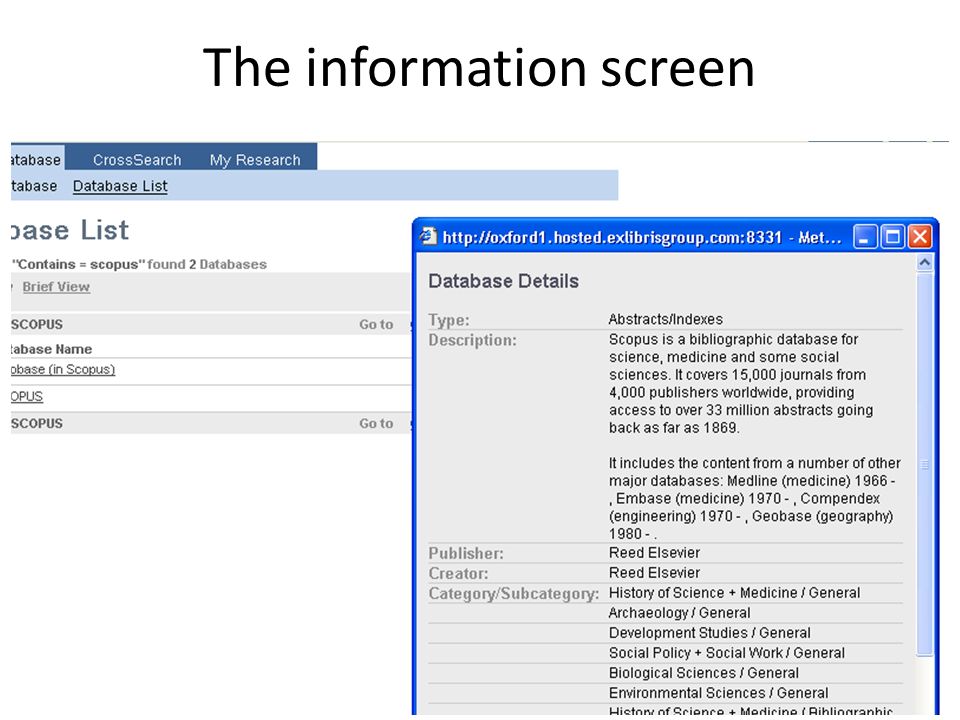Select the 'Abstracts/Indexes' type value
The image size is (960, 720).
click(x=666, y=319)
